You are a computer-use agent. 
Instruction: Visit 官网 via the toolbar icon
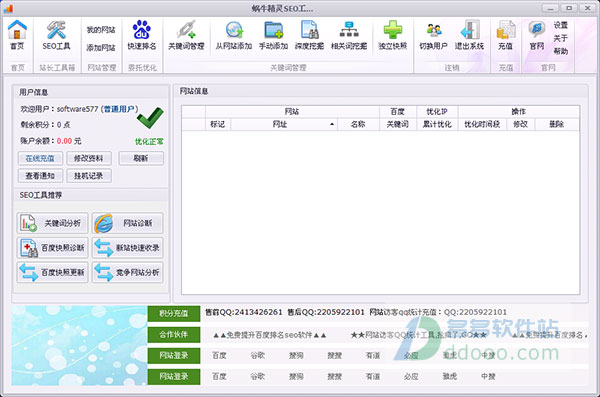(x=537, y=35)
